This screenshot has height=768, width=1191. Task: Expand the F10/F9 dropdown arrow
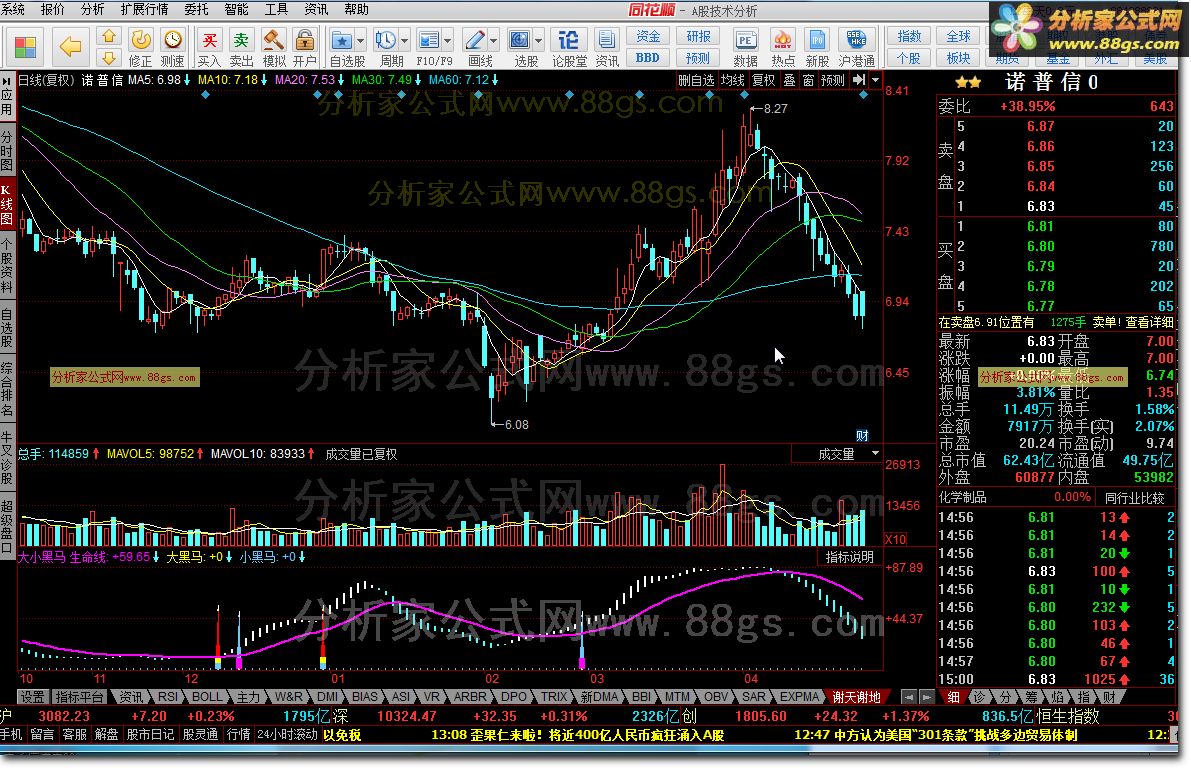pyautogui.click(x=448, y=40)
